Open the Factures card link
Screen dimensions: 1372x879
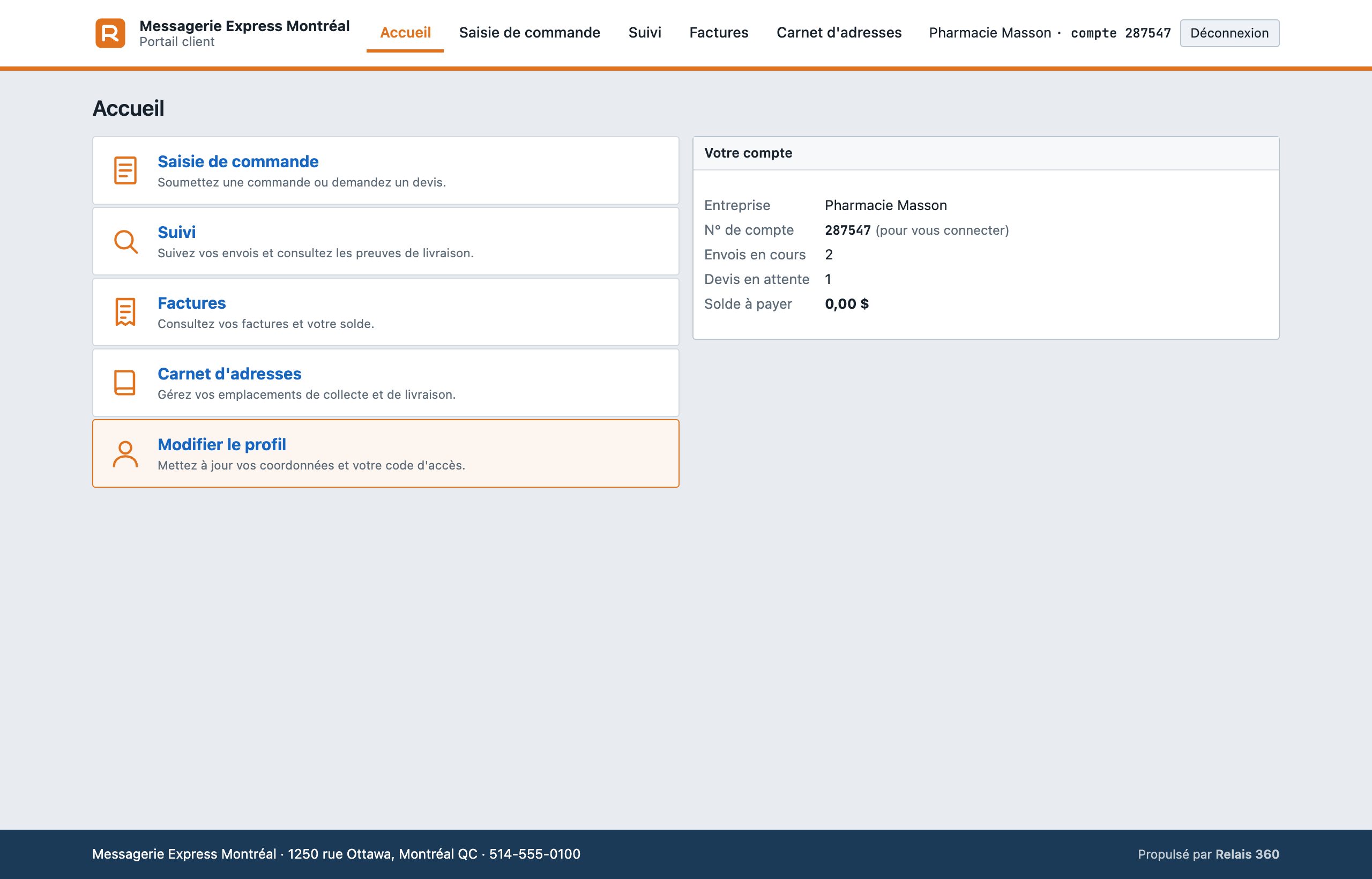point(192,303)
